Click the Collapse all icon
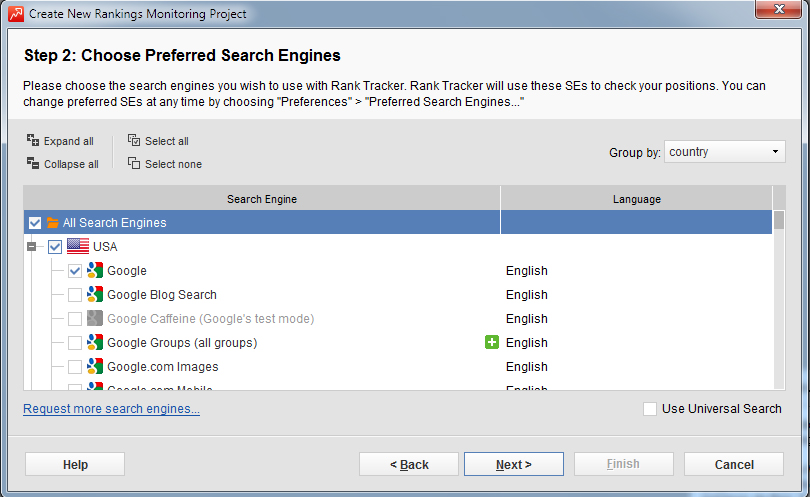The height and width of the screenshot is (497, 810). [33, 163]
